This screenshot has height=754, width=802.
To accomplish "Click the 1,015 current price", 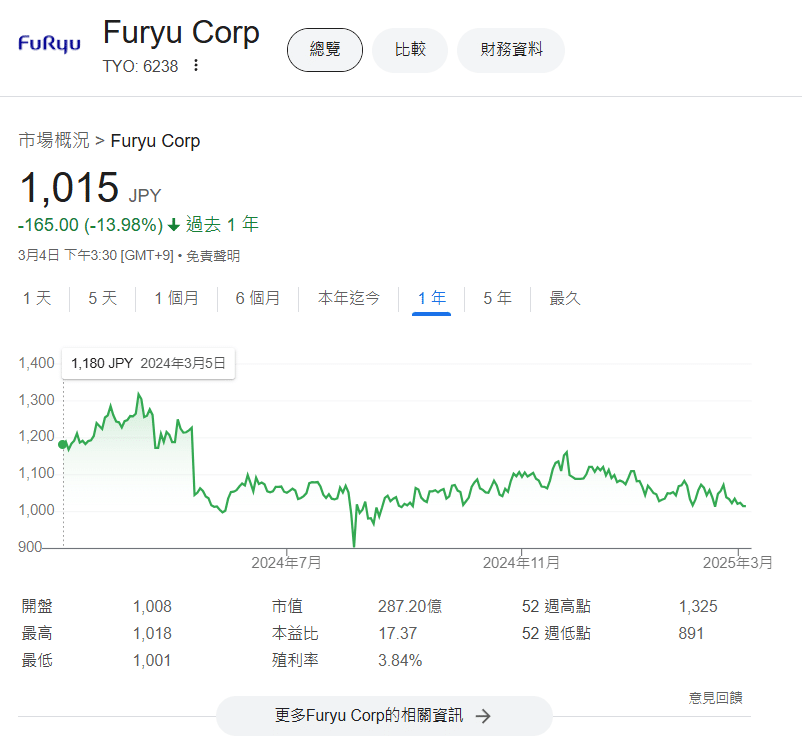I will 69,187.
